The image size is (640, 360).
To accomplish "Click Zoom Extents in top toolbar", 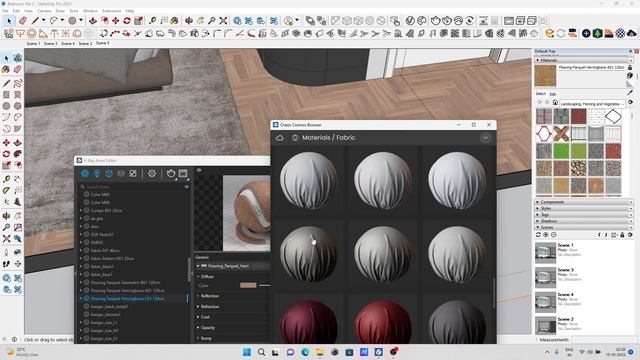I will pos(223,20).
